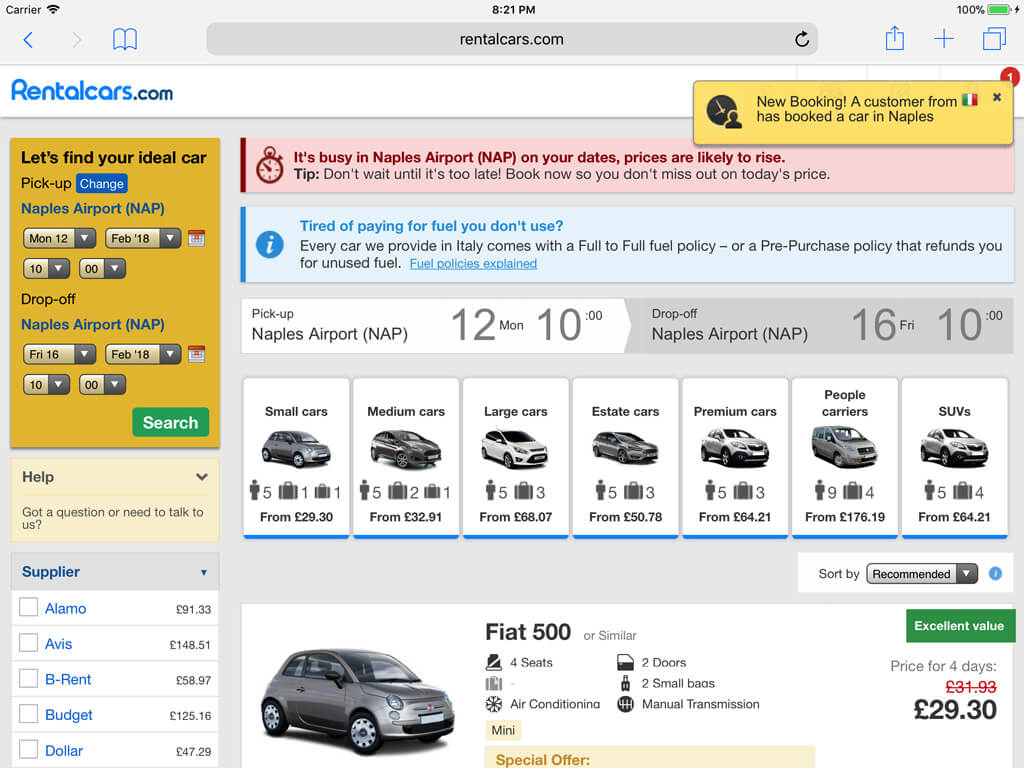
Task: Open drop-off month dropdown Feb '18
Action: click(x=143, y=354)
